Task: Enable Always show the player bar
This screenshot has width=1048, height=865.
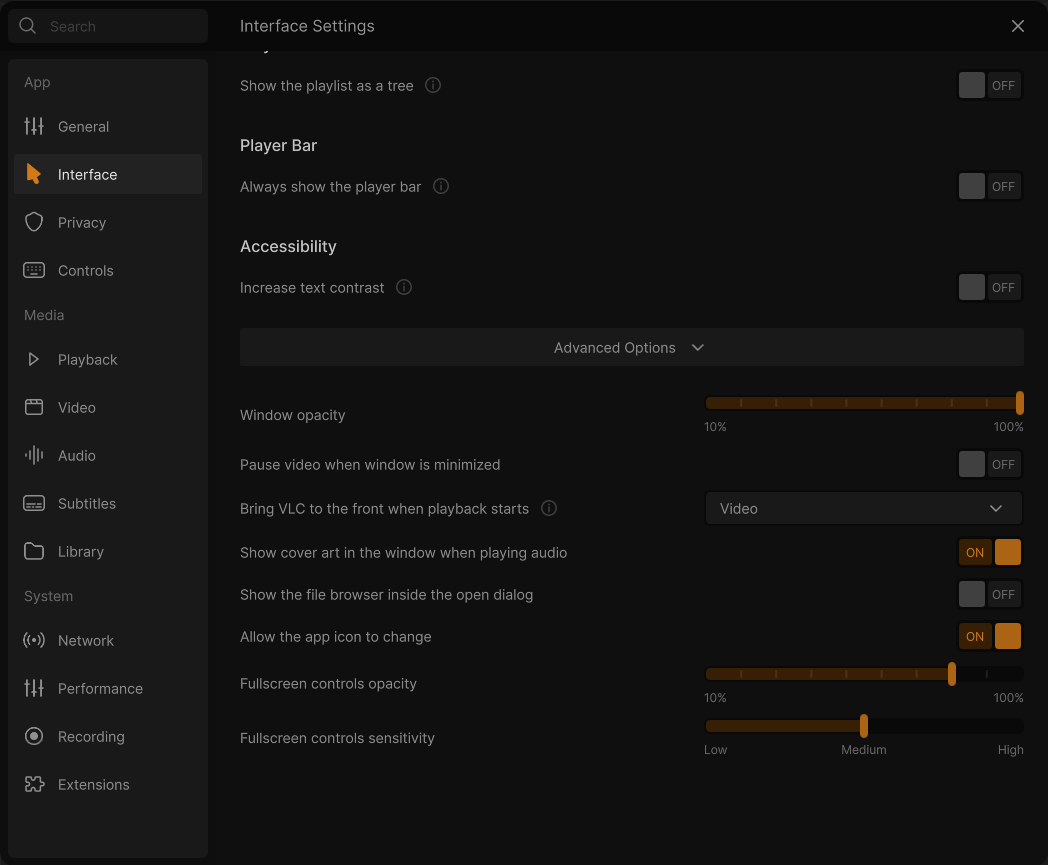Action: click(990, 187)
